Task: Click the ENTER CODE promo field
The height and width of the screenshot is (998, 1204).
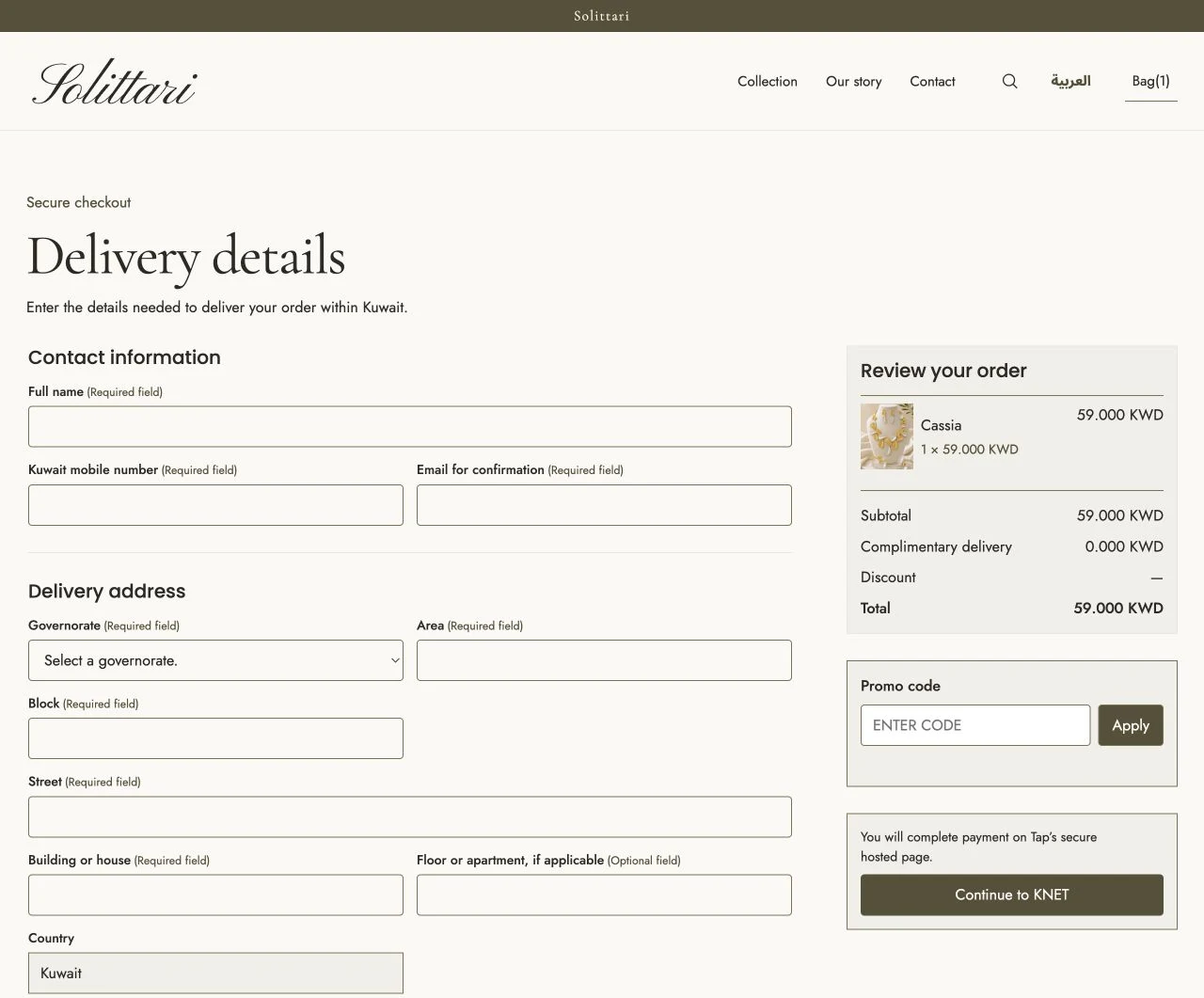Action: [x=975, y=725]
